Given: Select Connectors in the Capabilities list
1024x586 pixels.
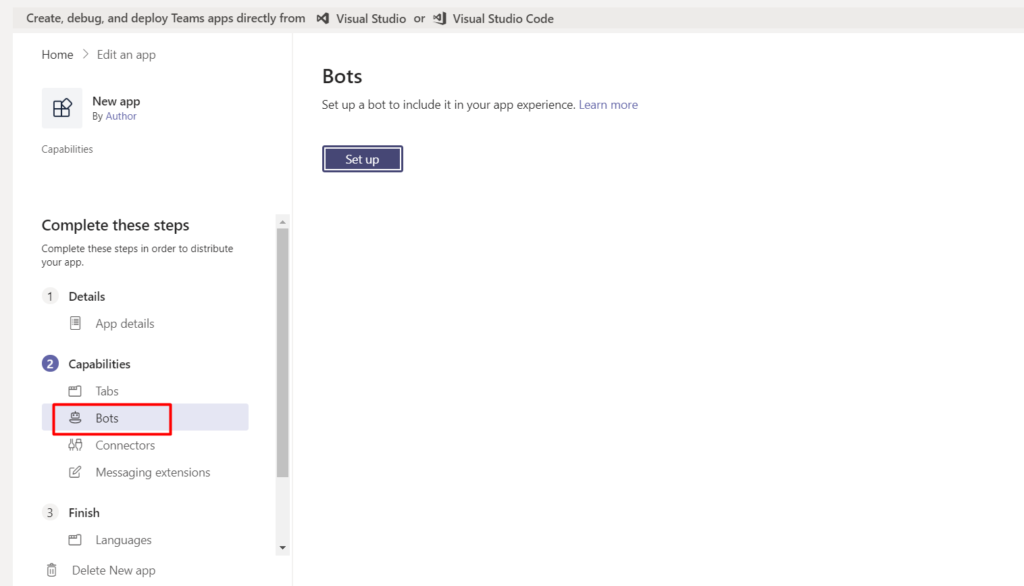Looking at the screenshot, I should 125,445.
